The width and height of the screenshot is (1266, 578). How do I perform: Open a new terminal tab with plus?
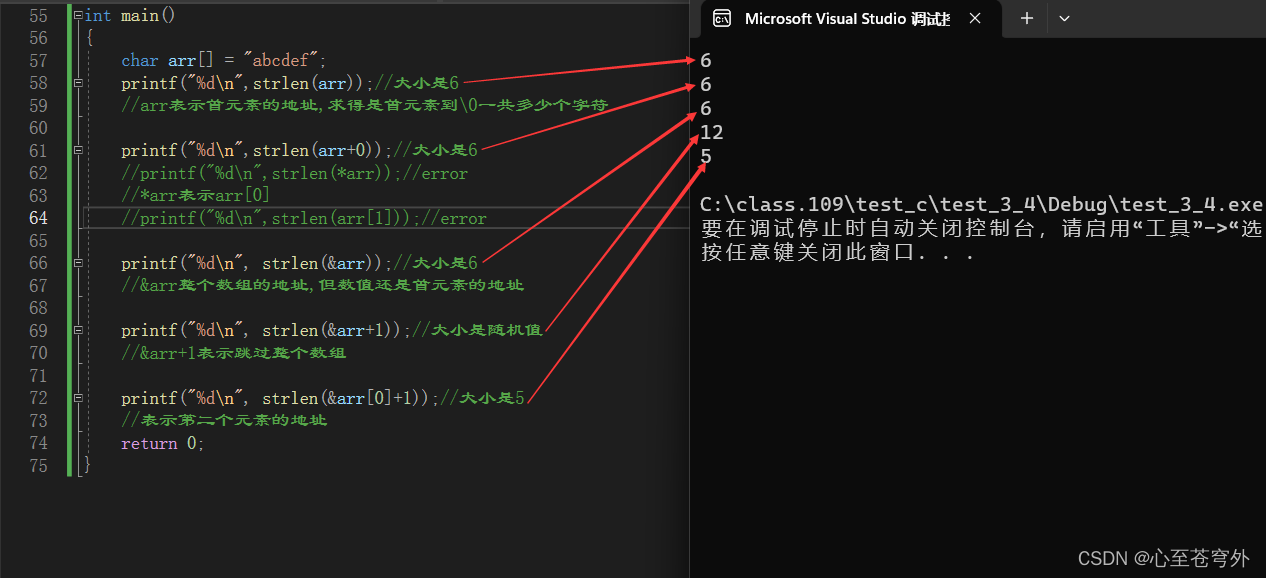1027,18
